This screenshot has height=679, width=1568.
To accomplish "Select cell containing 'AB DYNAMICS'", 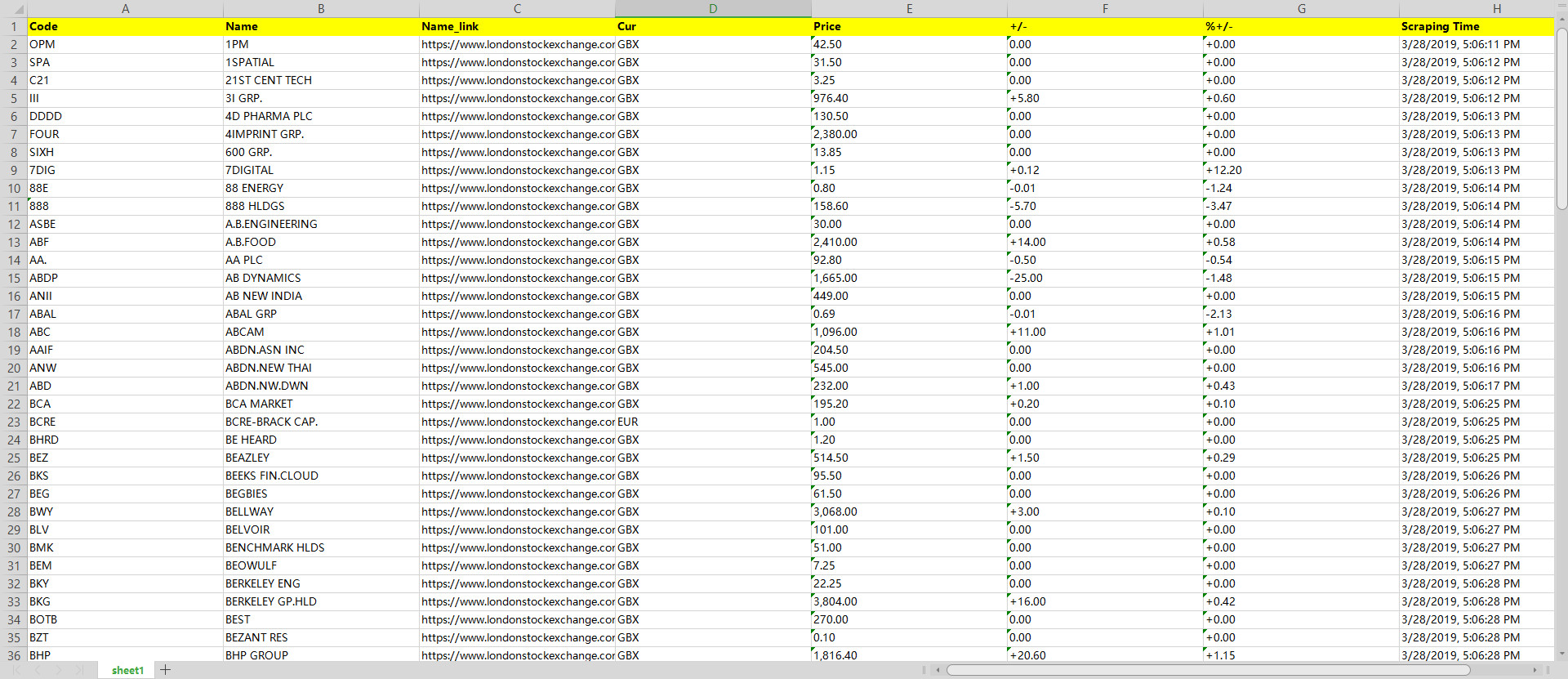I will [x=321, y=278].
